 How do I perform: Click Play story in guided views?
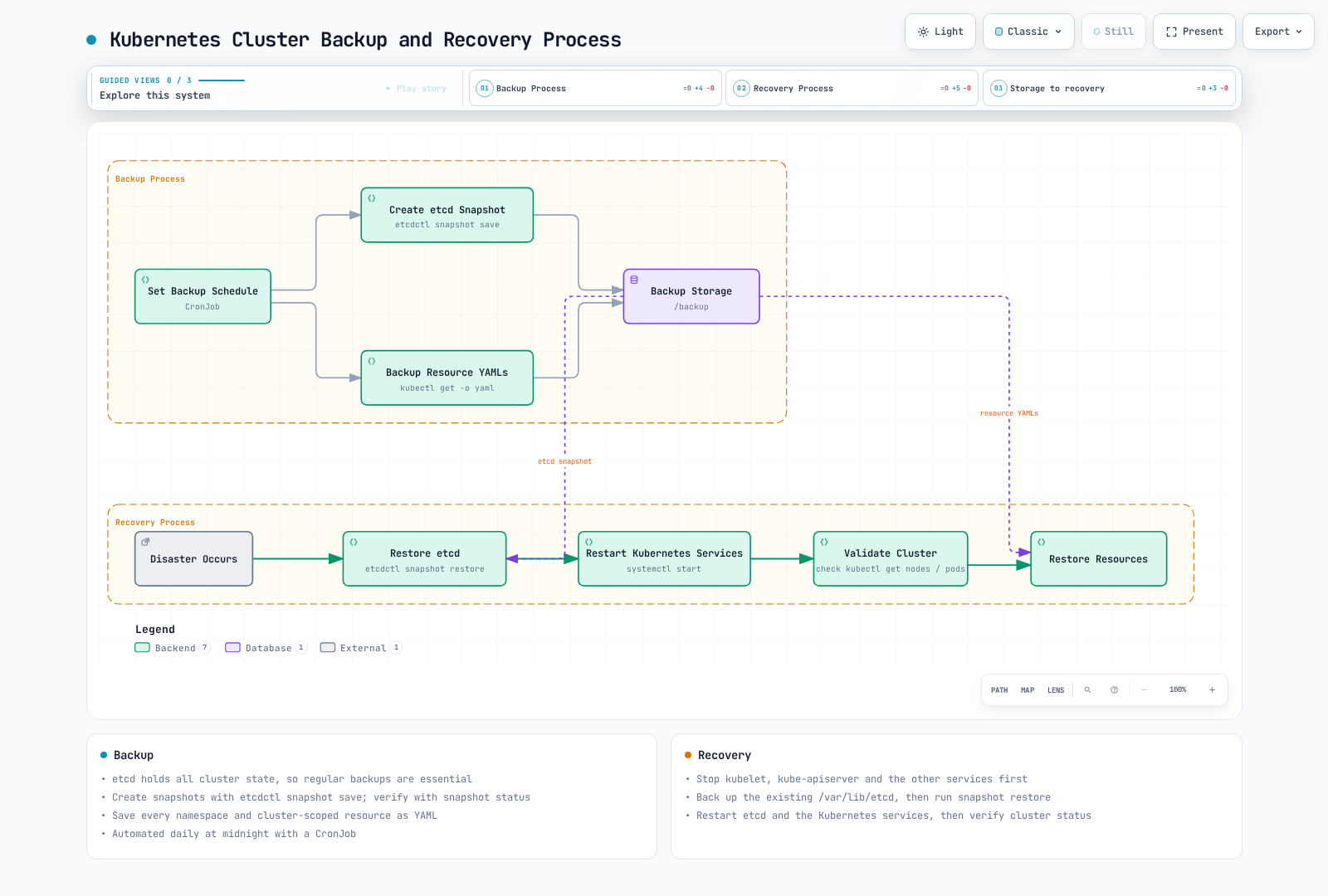click(x=417, y=89)
